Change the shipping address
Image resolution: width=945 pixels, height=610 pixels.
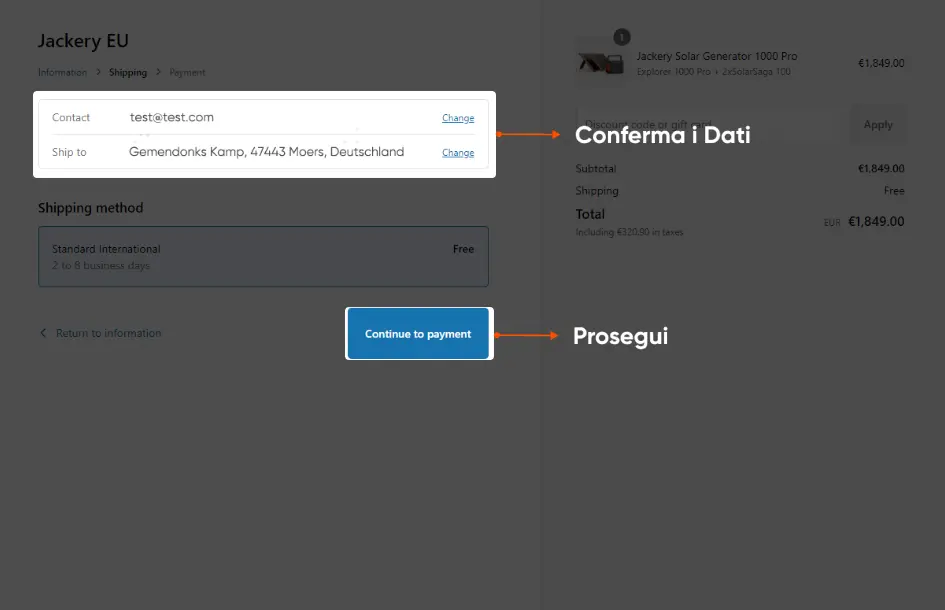(x=457, y=152)
